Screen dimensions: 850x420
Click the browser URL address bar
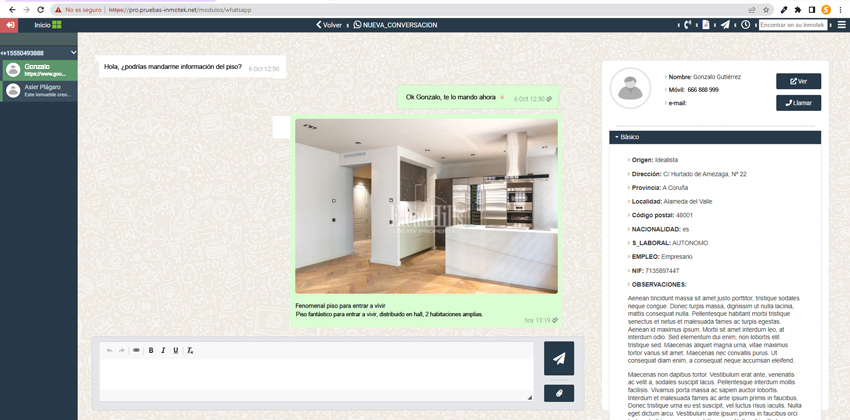click(x=412, y=10)
